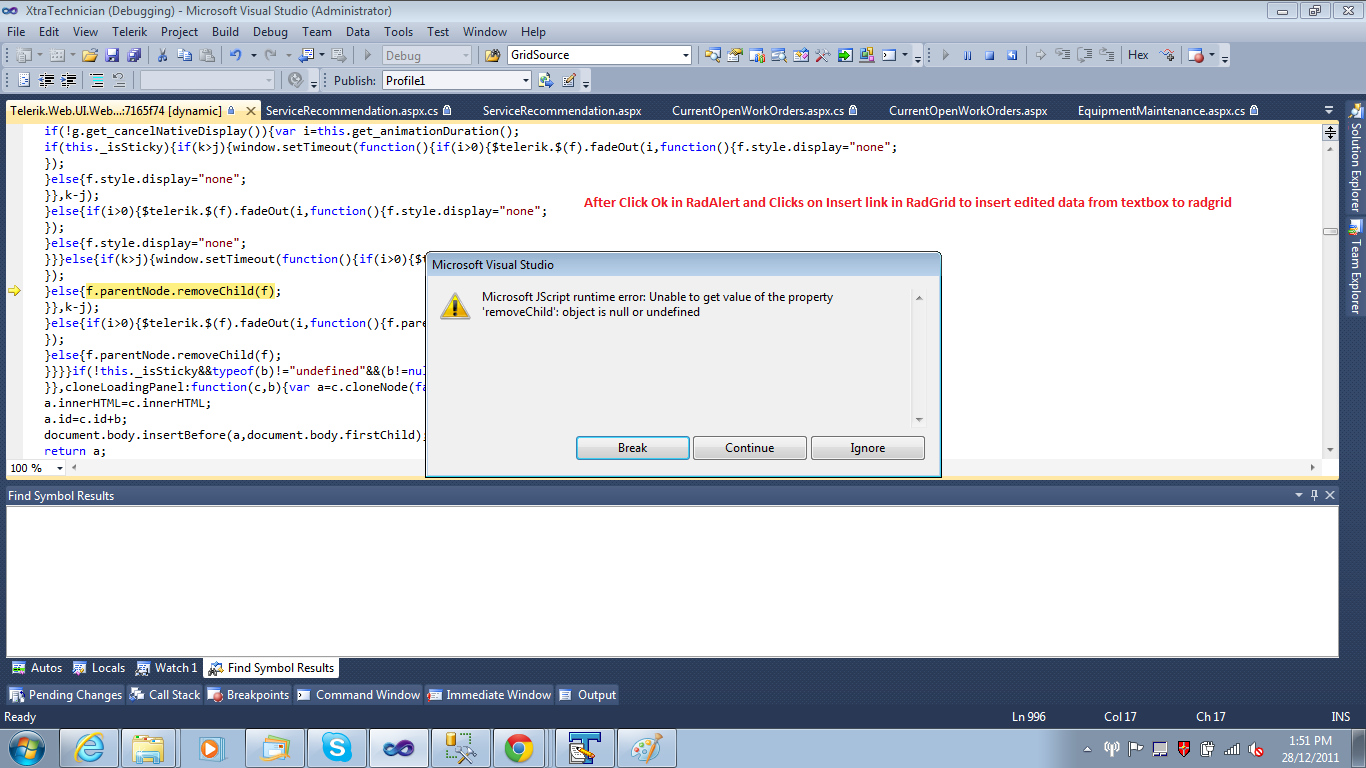Click the Pause (Break All) debug icon
The height and width of the screenshot is (768, 1366).
coord(968,56)
